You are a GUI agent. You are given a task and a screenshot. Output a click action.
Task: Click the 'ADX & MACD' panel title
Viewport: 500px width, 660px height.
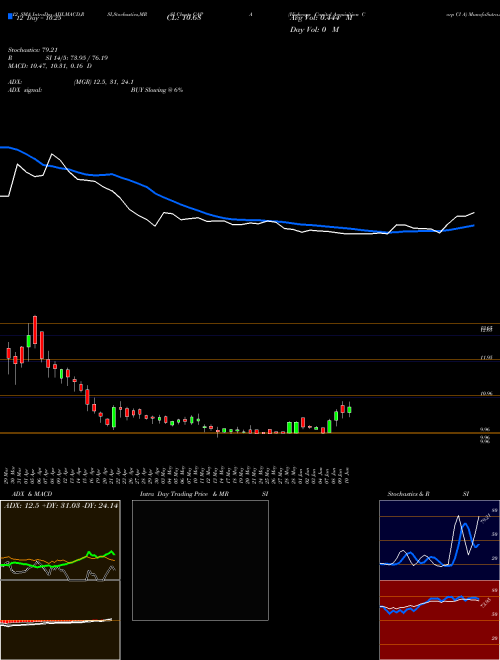pyautogui.click(x=32, y=494)
